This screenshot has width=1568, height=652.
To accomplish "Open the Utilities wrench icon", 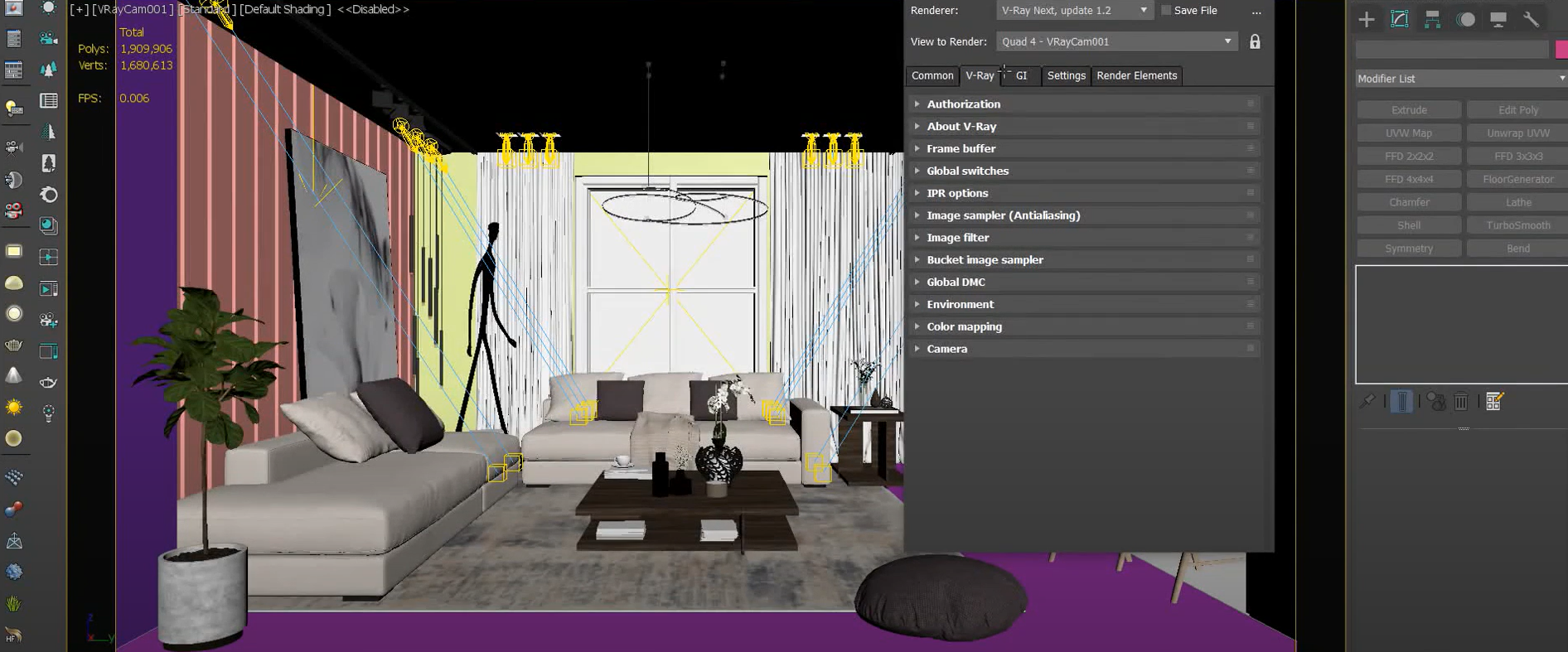I will click(x=1531, y=19).
